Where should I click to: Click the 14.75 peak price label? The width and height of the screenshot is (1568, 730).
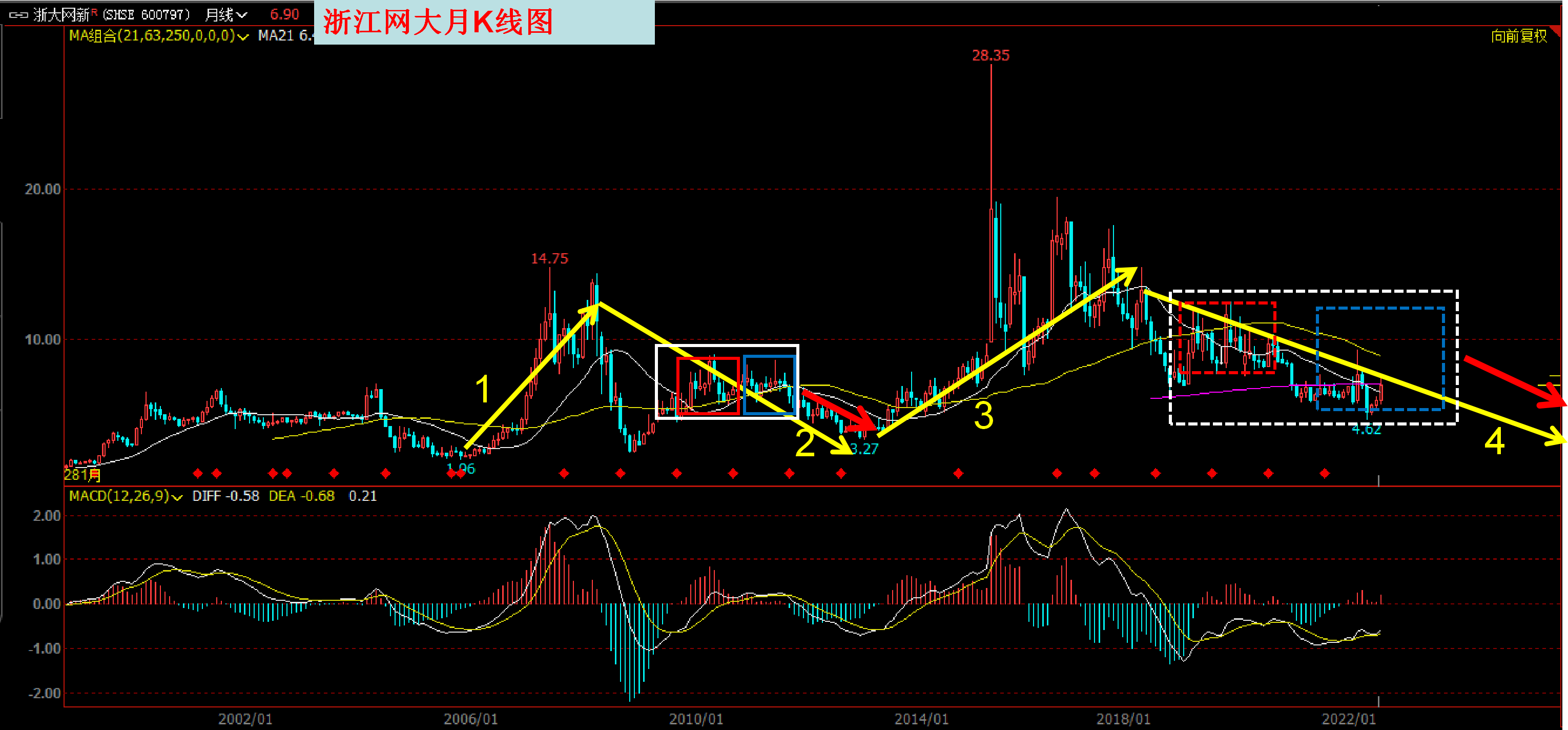[x=549, y=259]
